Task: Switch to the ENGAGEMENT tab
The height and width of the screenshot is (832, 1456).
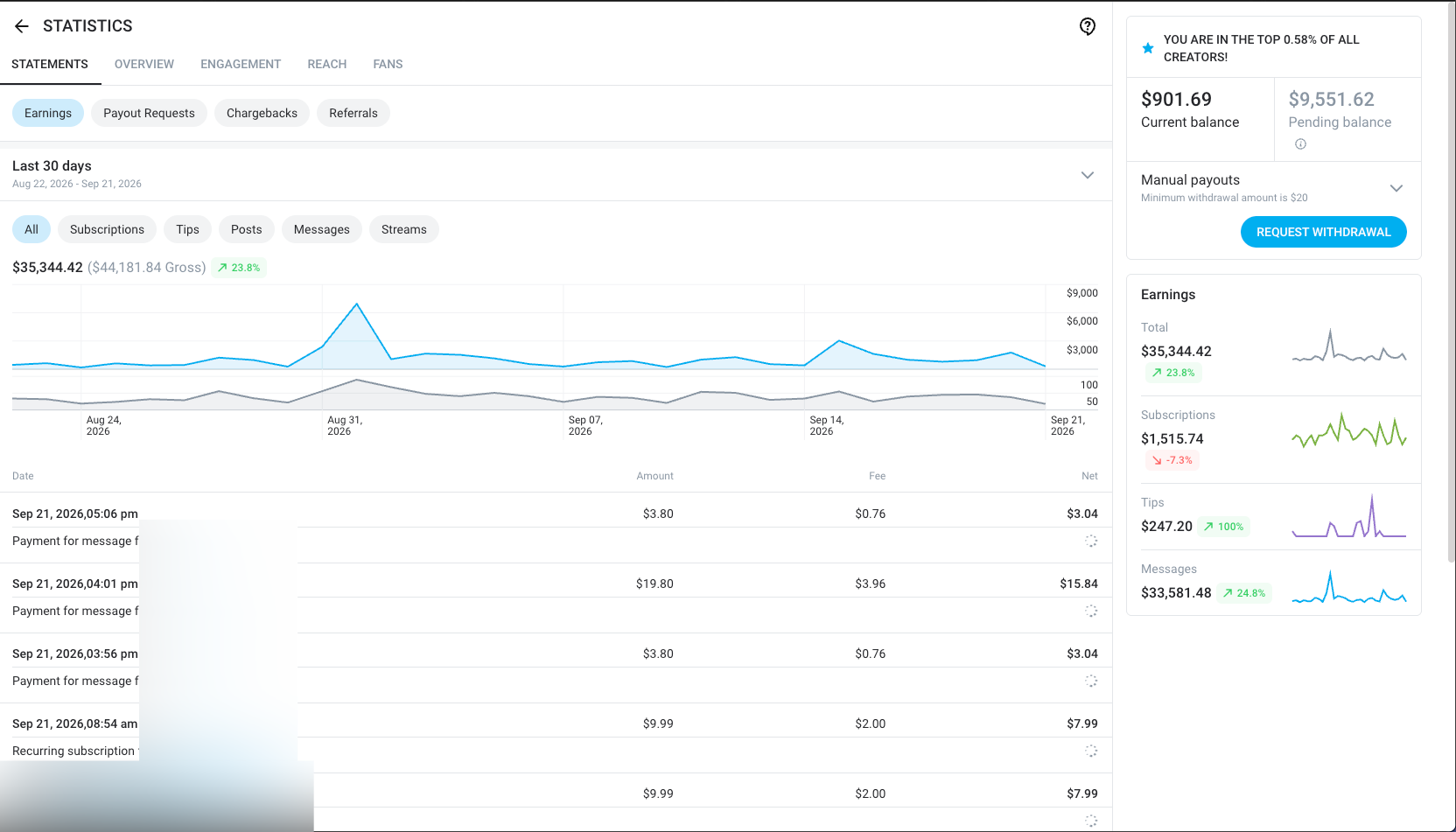Action: (x=241, y=64)
